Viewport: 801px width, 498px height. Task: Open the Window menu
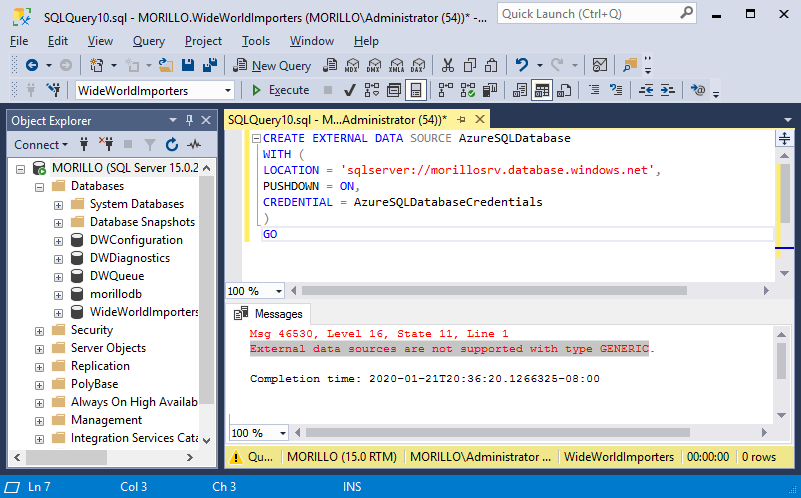[312, 41]
